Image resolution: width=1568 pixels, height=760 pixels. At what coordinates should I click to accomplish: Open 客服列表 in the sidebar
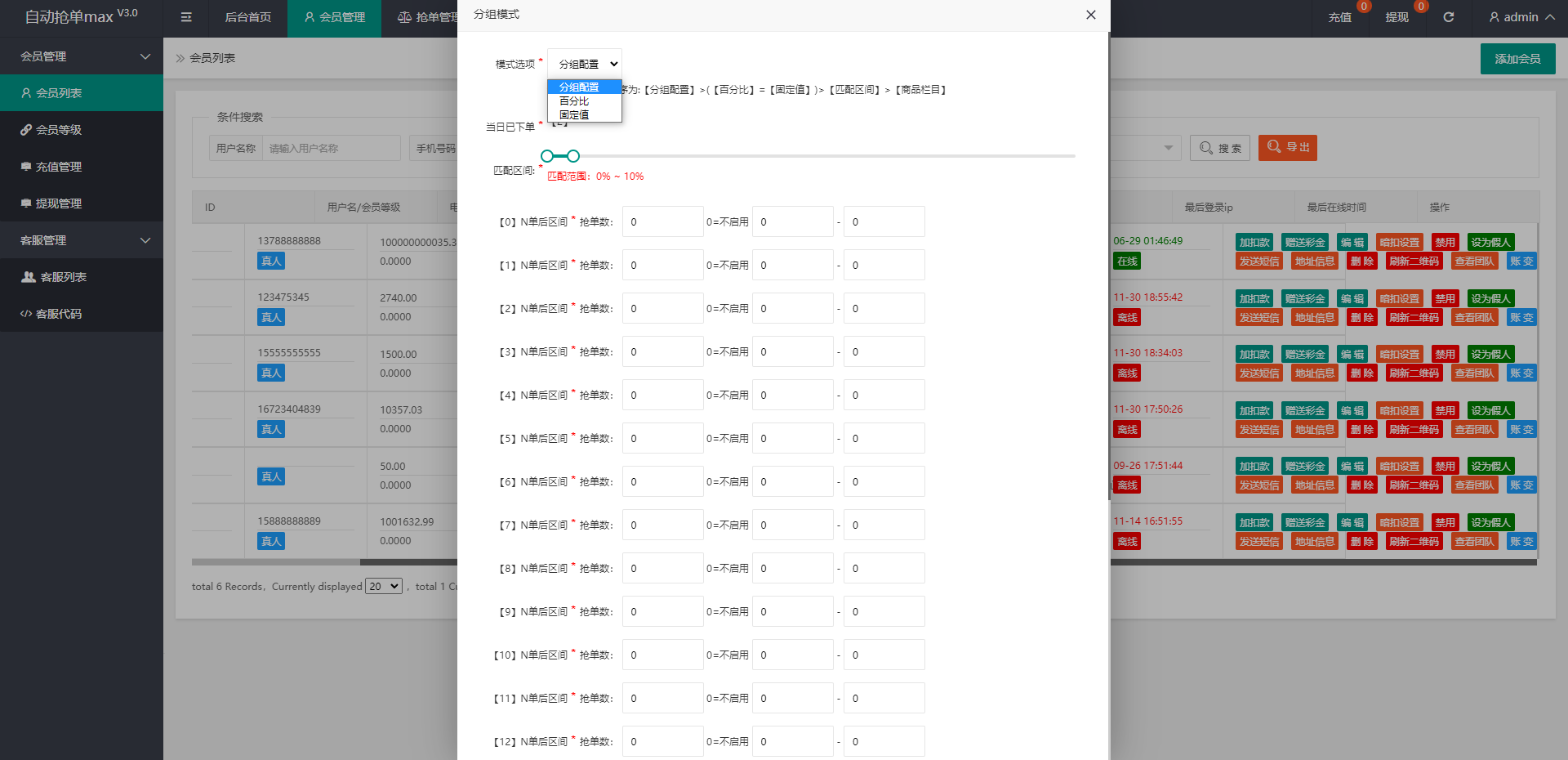(x=82, y=277)
